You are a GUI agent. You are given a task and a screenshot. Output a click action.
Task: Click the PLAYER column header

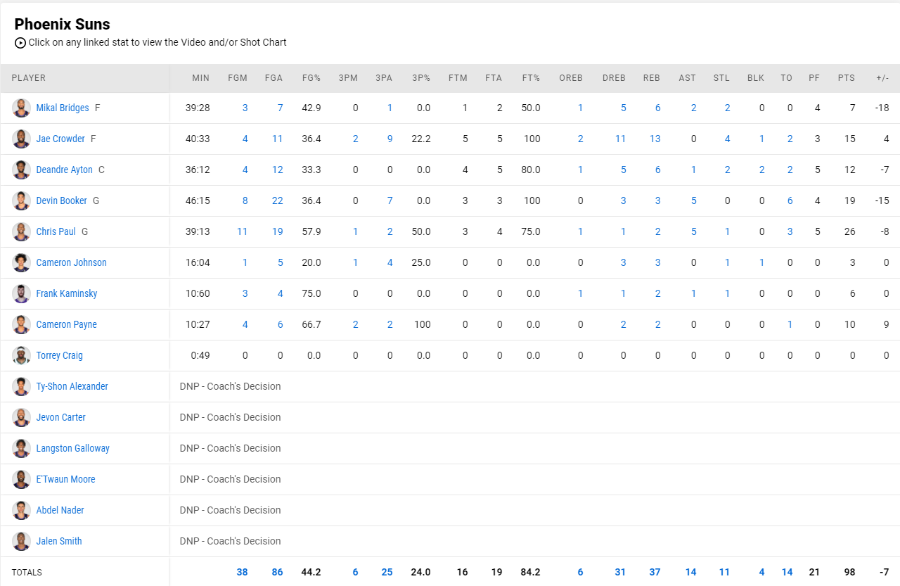29,78
